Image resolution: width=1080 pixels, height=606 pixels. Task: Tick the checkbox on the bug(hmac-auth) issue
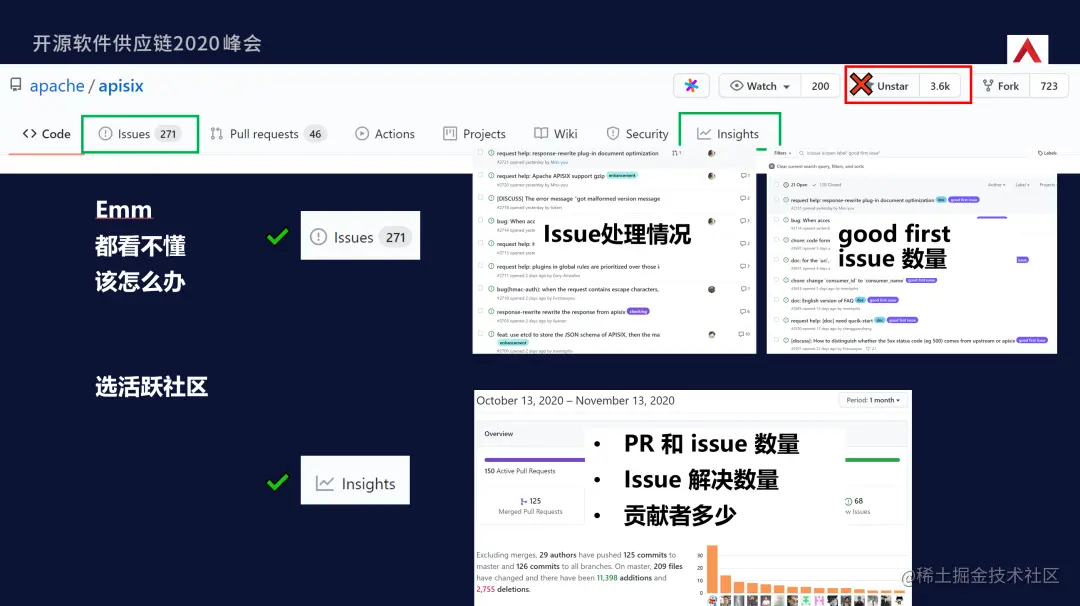click(479, 289)
